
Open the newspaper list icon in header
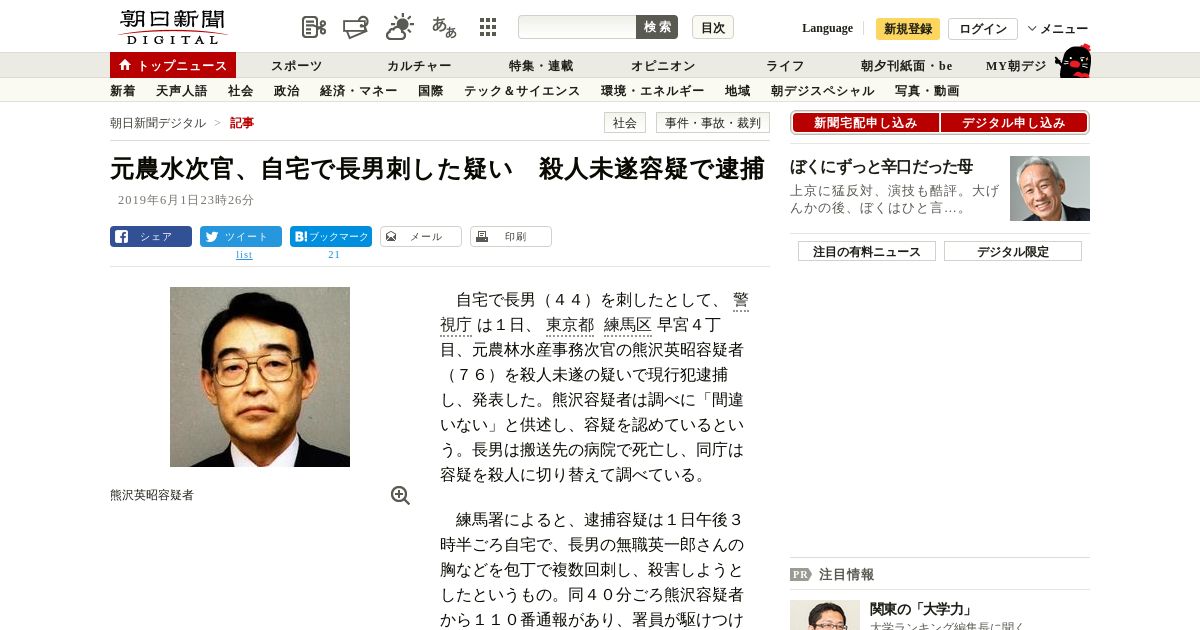coord(314,27)
